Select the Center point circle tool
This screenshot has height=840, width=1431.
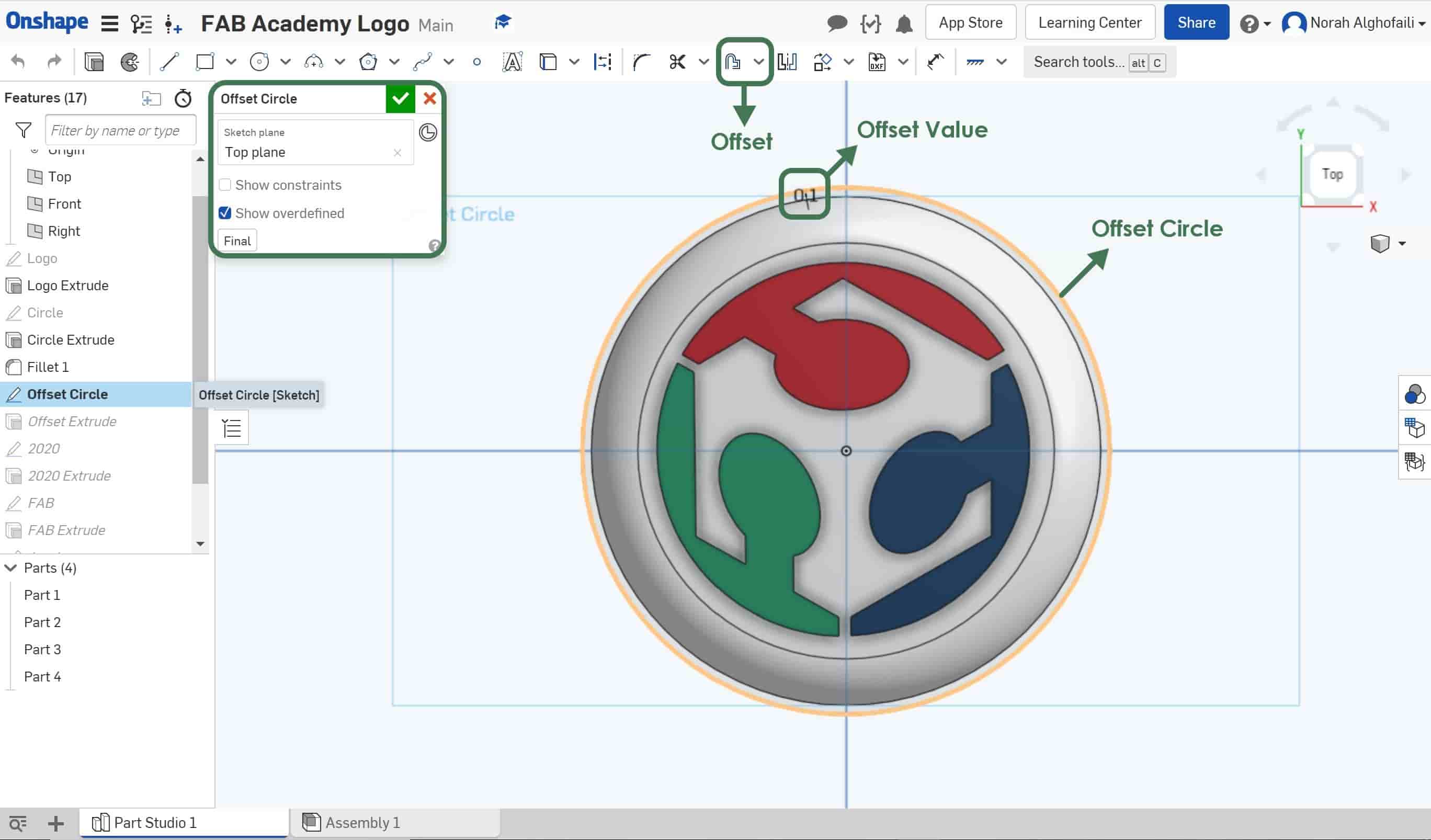[259, 61]
